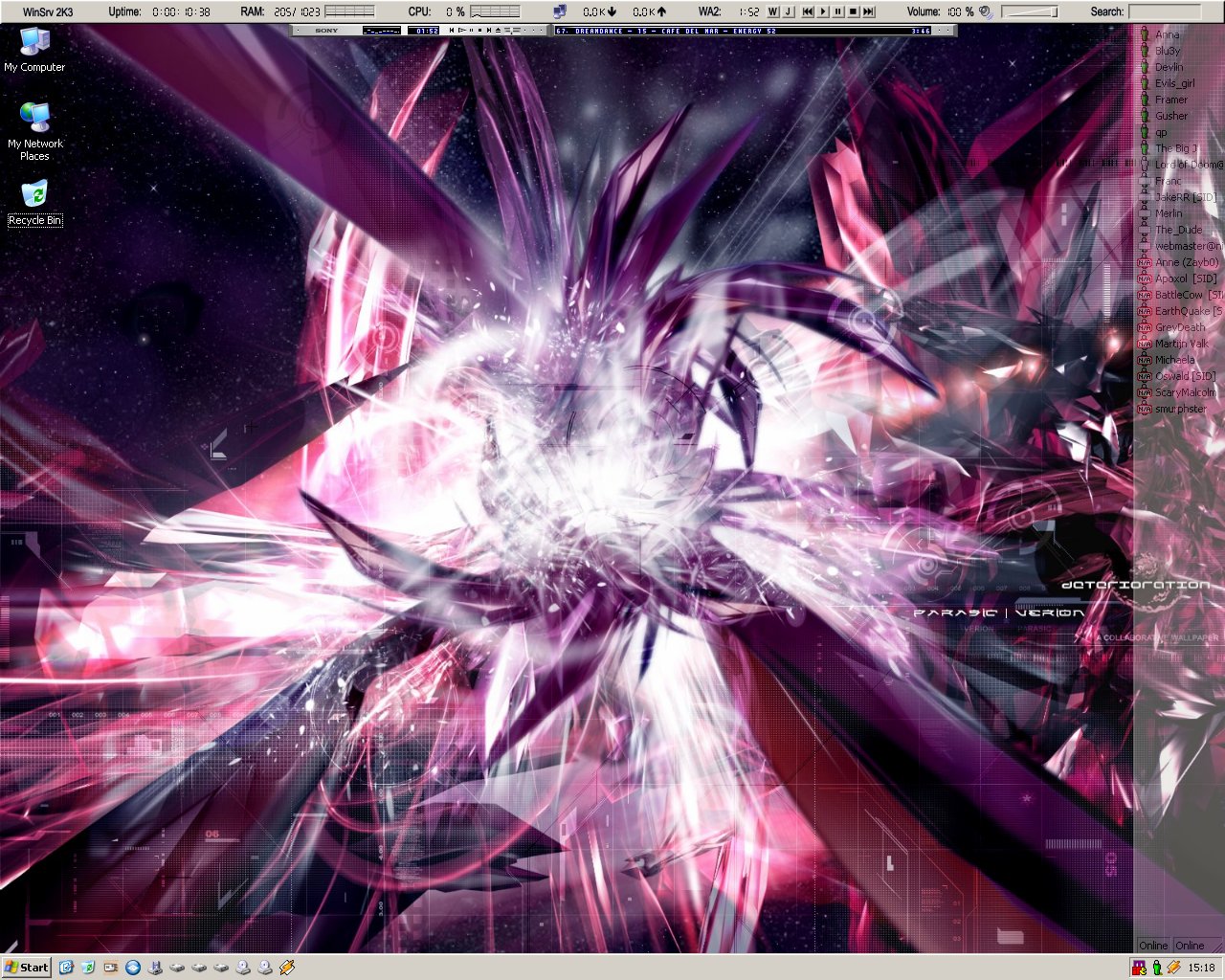This screenshot has width=1225, height=980.
Task: Click the green buddy tray icon
Action: [1156, 968]
